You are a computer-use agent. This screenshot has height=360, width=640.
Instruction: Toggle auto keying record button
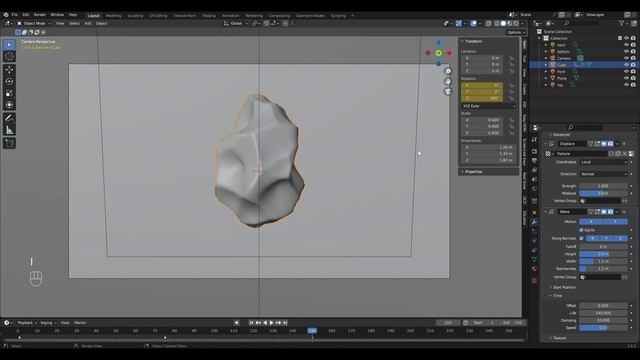(x=236, y=323)
